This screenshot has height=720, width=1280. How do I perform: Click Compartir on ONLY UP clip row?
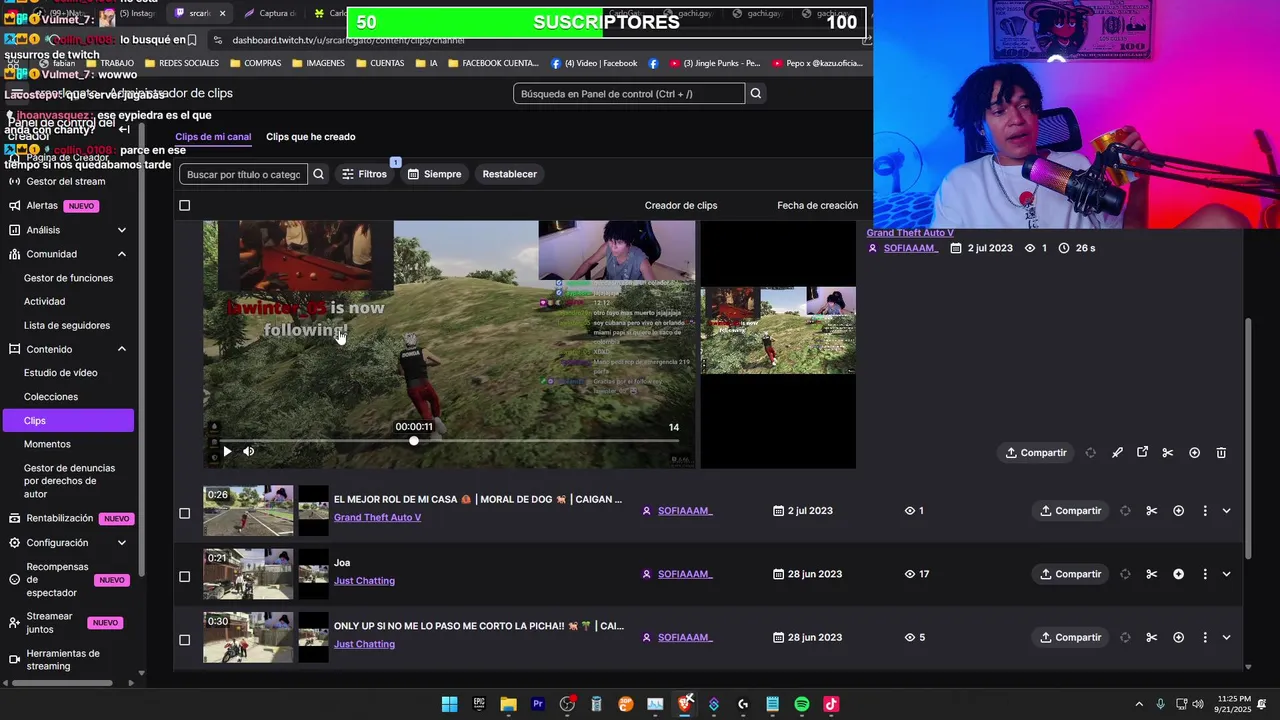(1070, 637)
